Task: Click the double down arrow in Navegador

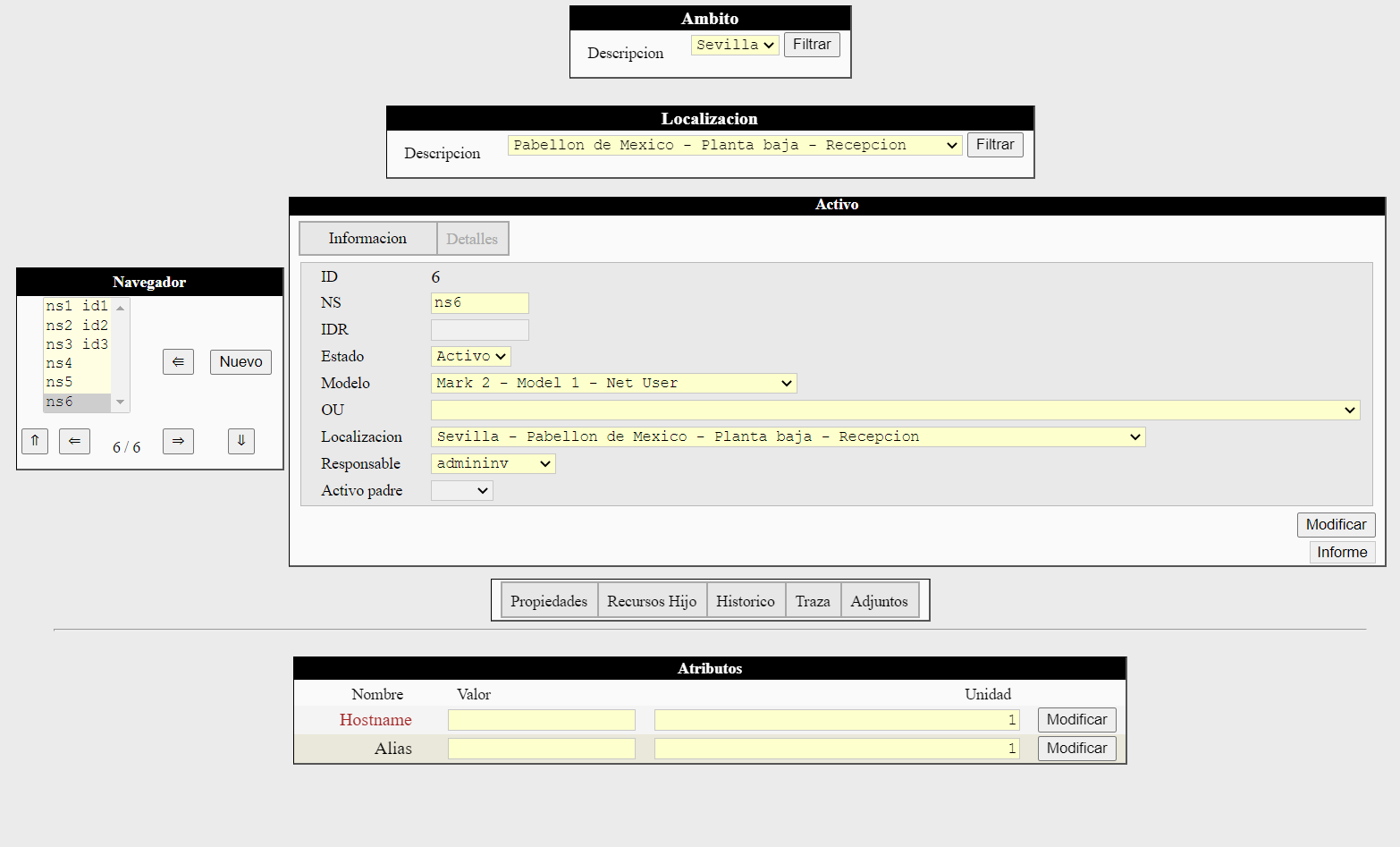Action: (x=240, y=441)
